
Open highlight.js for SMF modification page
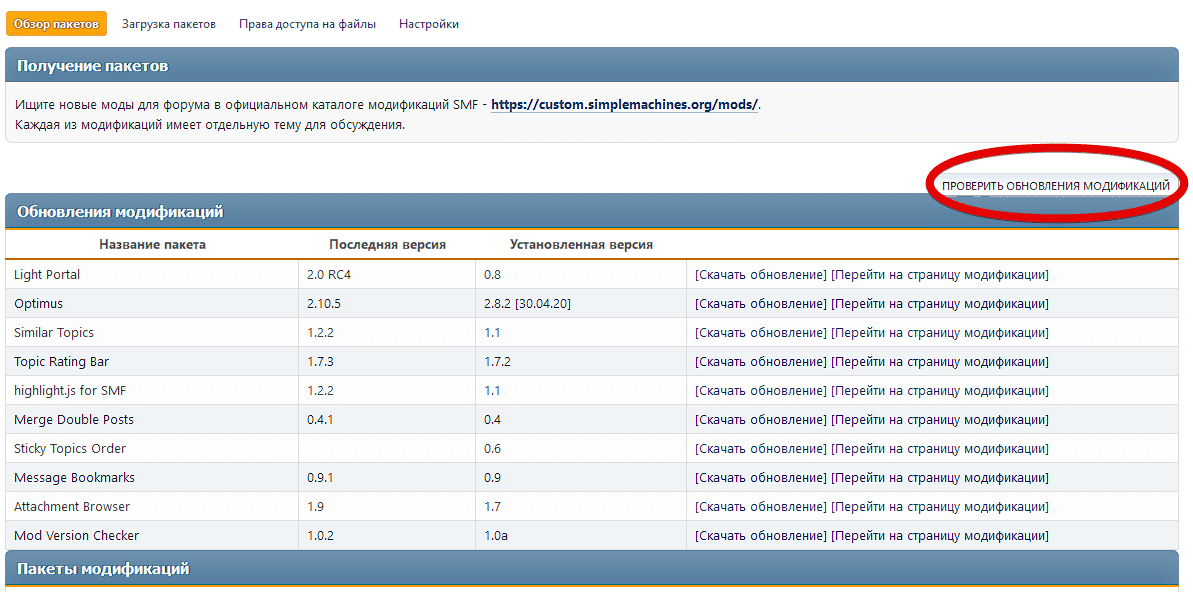[940, 391]
